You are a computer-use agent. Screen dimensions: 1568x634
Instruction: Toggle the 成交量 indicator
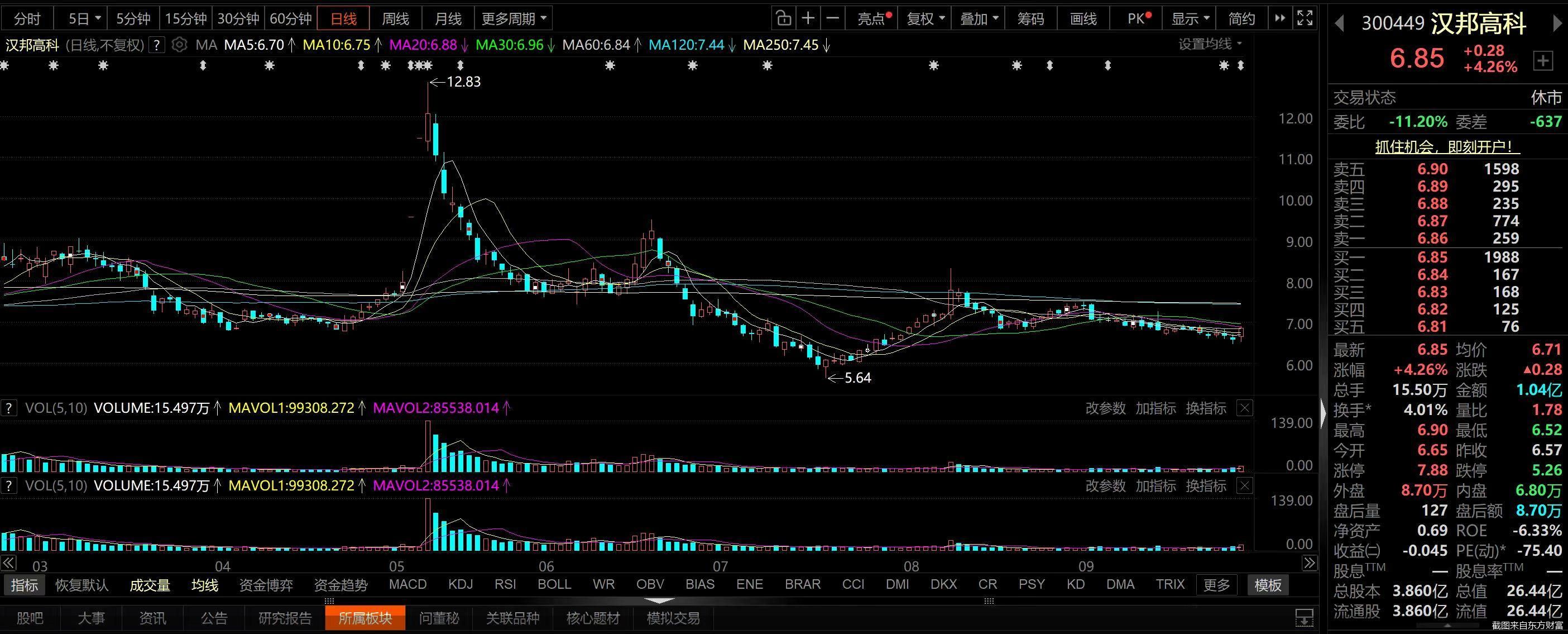click(x=150, y=585)
